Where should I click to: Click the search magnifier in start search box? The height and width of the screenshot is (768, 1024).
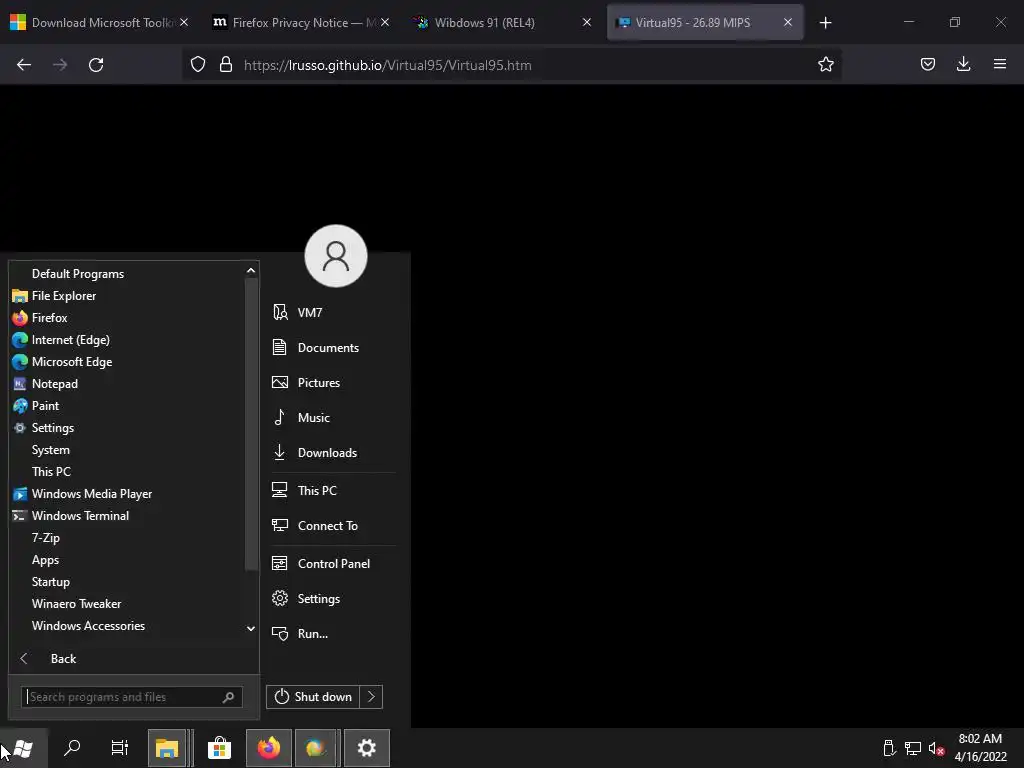228,697
